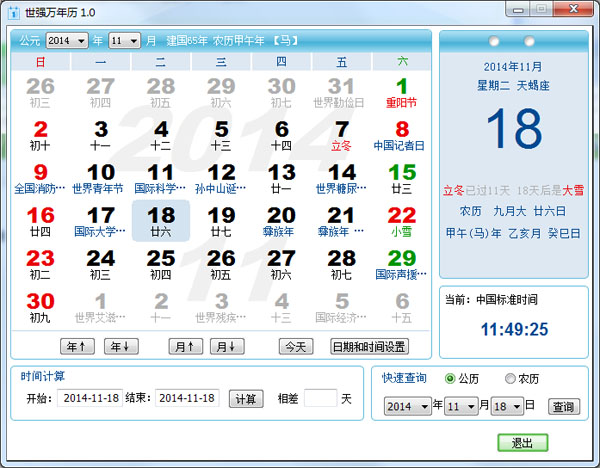600x468 pixels.
Task: Select November 7 立冬 date
Action: (x=341, y=135)
